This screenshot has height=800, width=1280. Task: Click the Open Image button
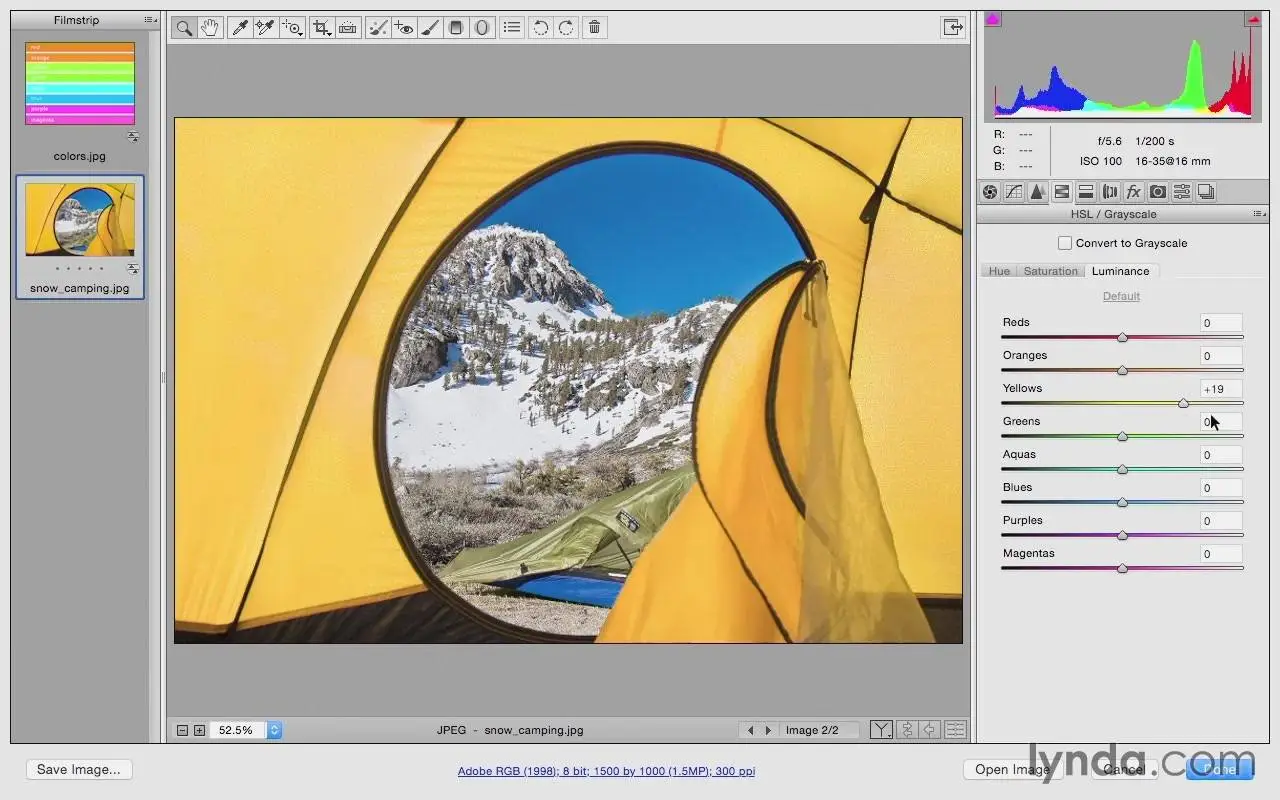(x=1013, y=769)
